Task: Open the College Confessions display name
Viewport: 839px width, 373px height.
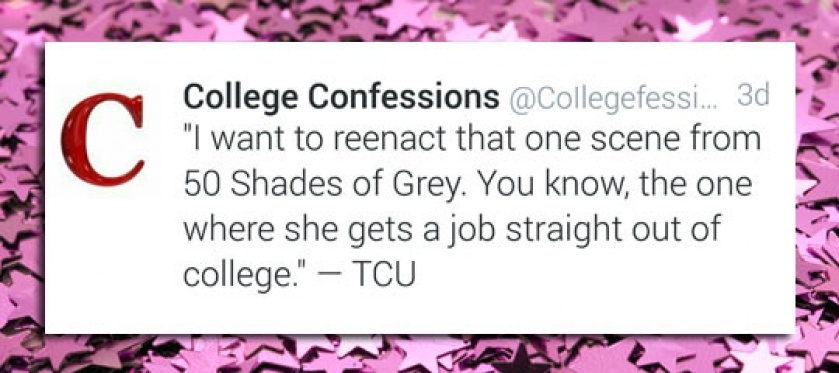Action: tap(341, 98)
